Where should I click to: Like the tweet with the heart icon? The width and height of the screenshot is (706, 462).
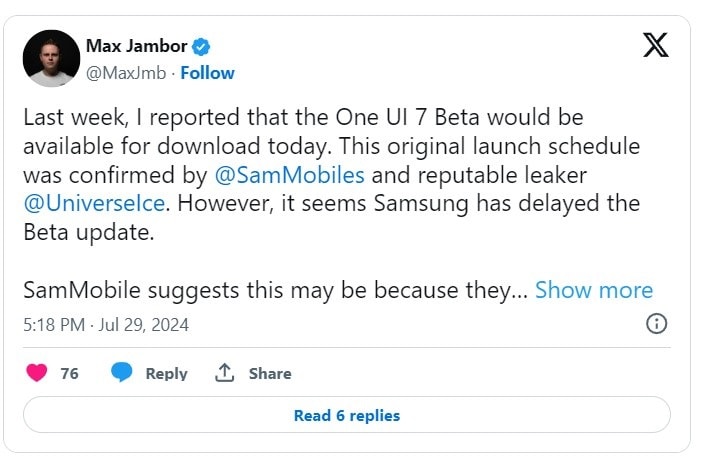pos(37,373)
